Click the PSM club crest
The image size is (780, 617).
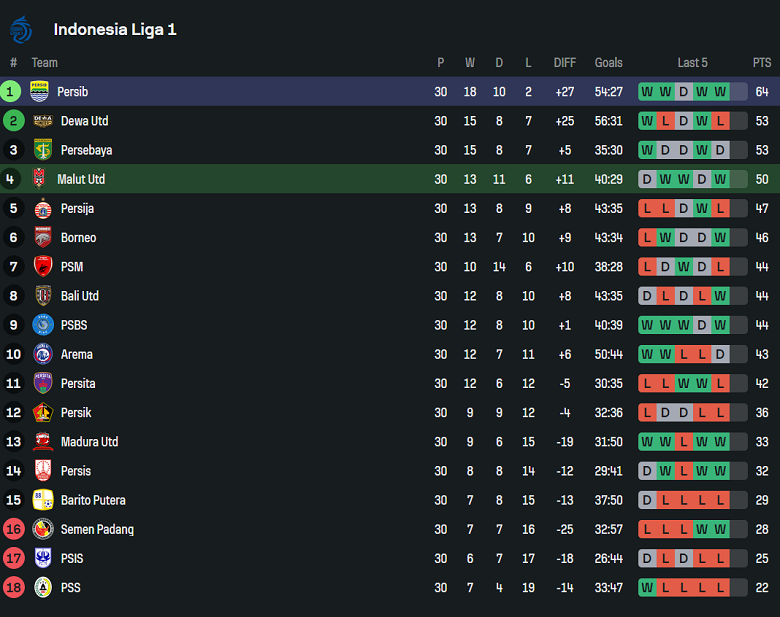click(x=42, y=266)
